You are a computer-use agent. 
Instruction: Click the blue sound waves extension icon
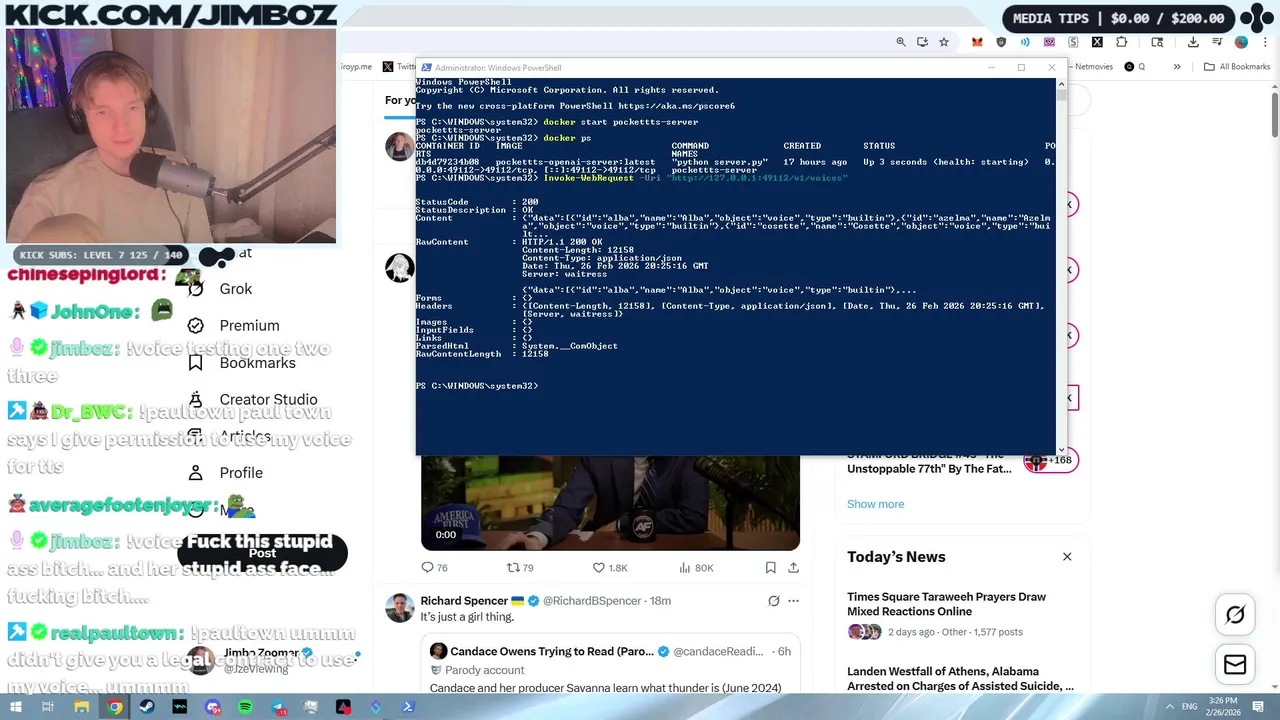tap(1025, 42)
